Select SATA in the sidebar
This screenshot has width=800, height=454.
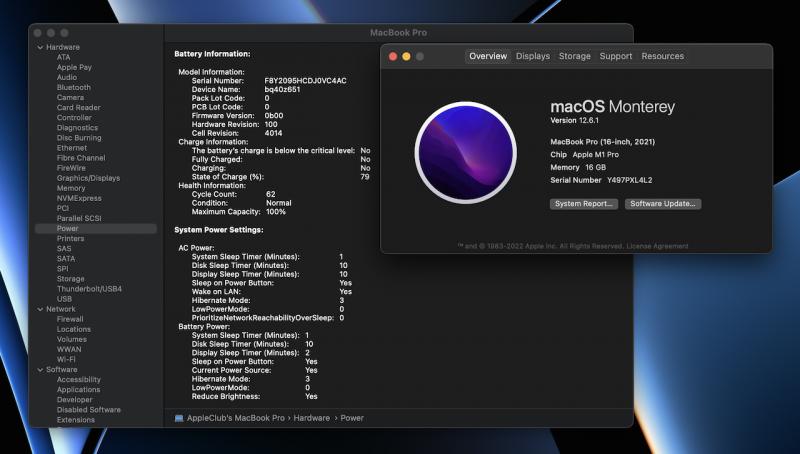tap(66, 259)
